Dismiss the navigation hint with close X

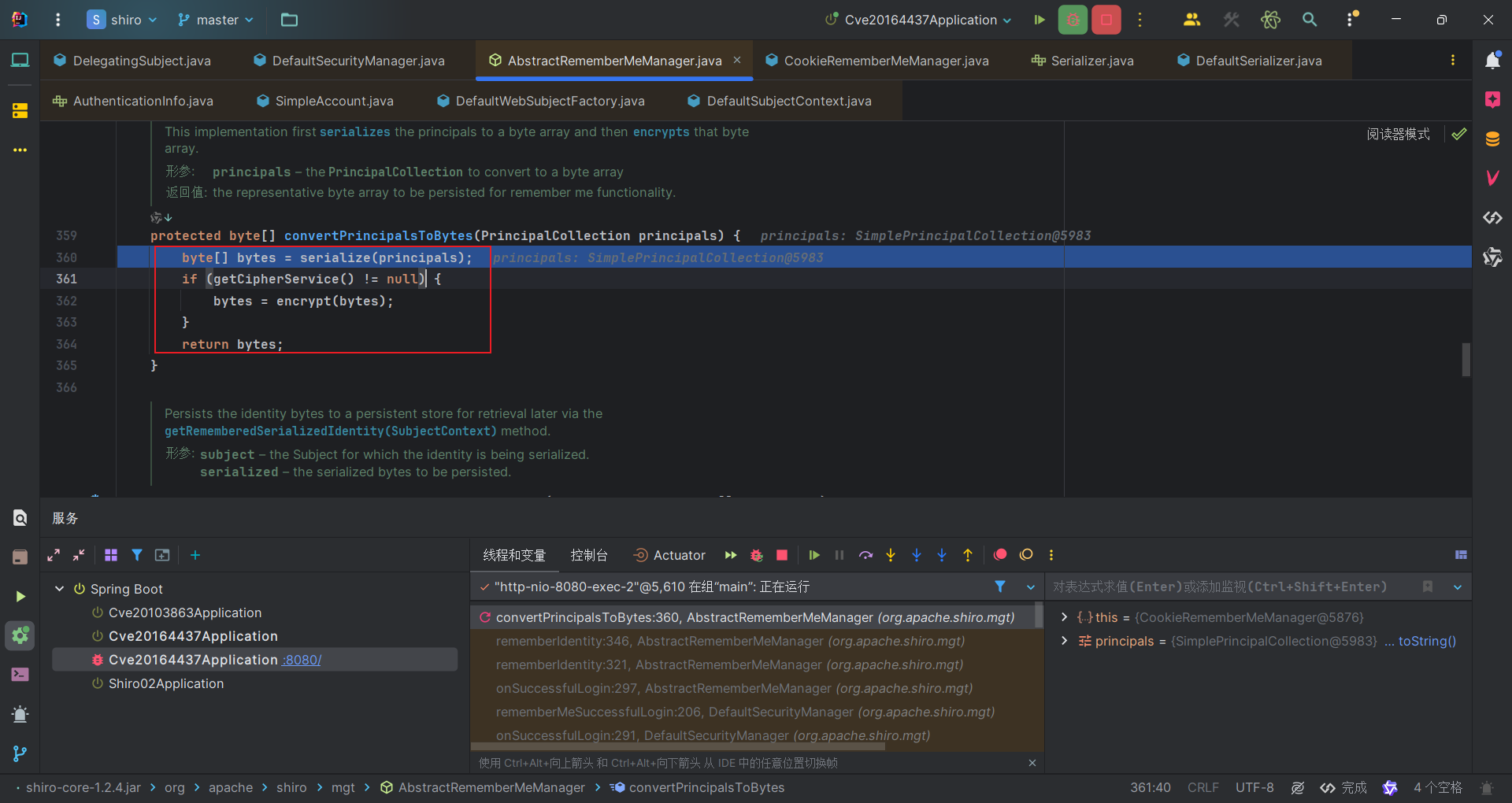point(1032,763)
